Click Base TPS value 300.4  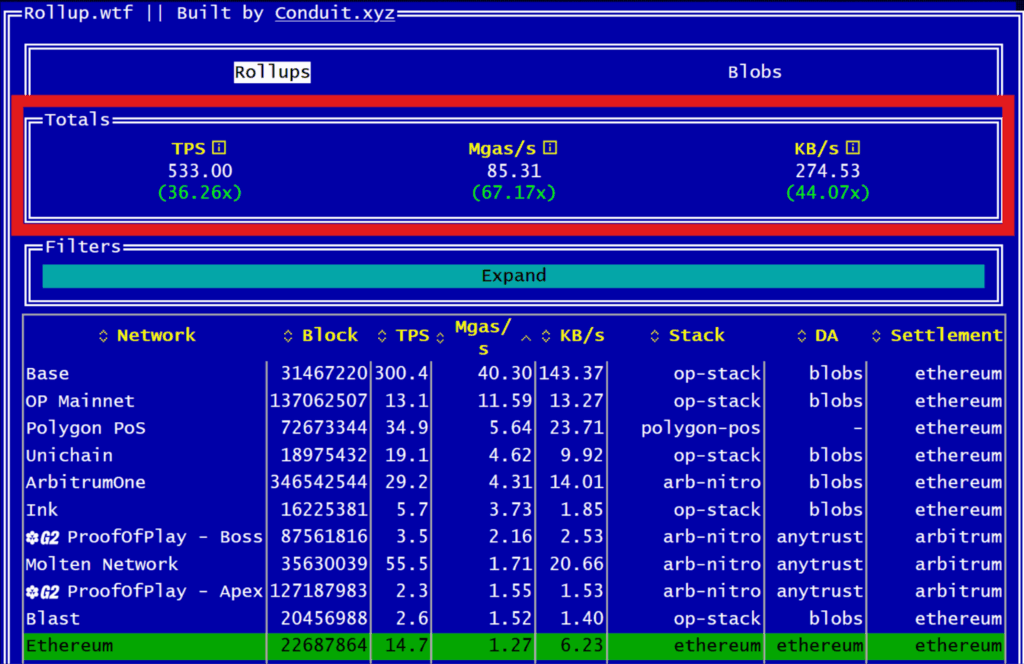click(401, 373)
